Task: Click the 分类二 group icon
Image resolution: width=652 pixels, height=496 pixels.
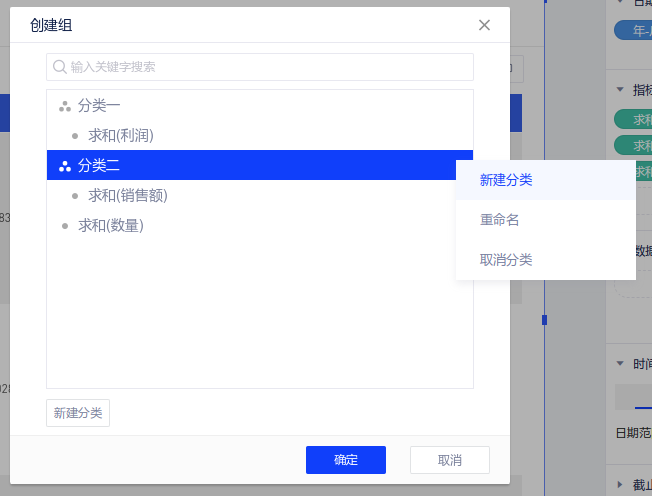Action: pyautogui.click(x=65, y=165)
